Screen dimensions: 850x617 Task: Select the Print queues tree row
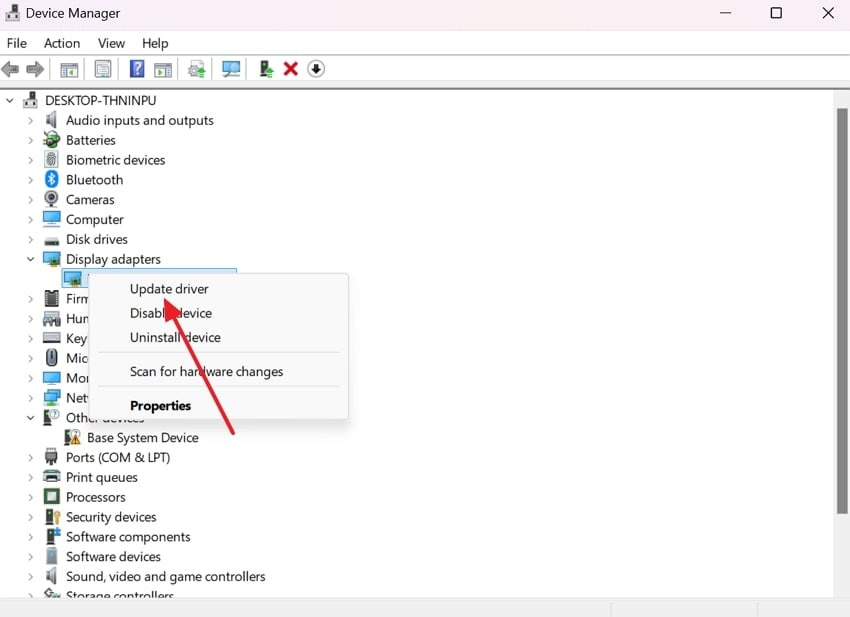102,477
